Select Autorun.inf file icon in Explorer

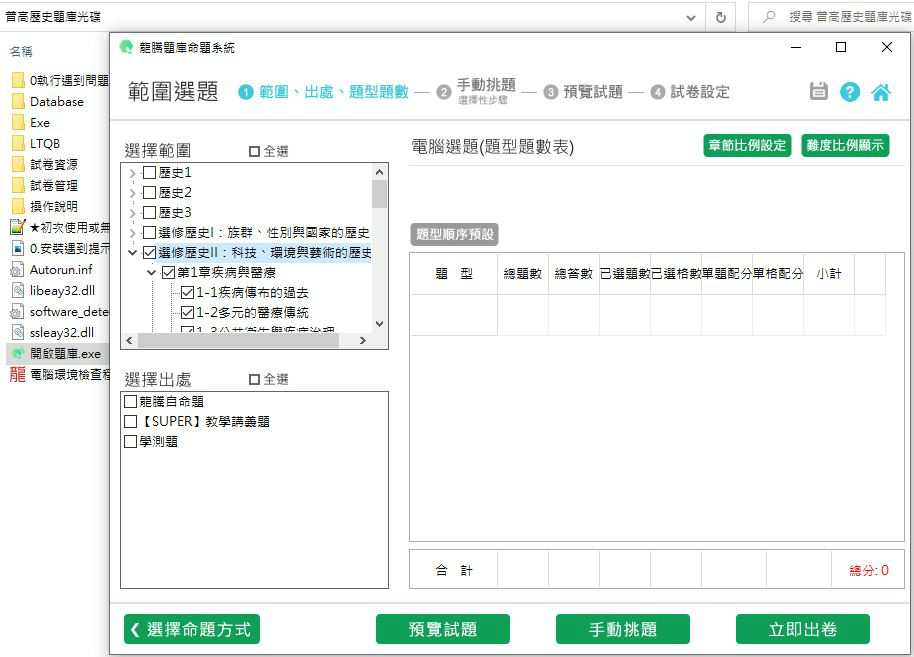pyautogui.click(x=17, y=269)
